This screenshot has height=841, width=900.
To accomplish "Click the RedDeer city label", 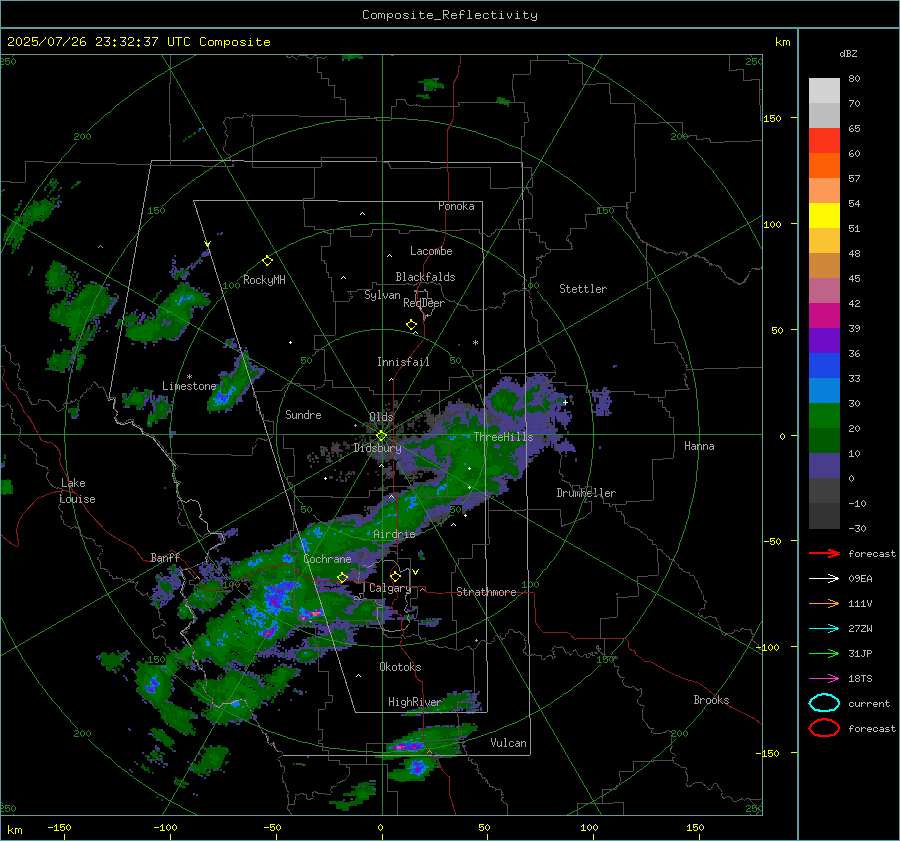I will [x=424, y=303].
